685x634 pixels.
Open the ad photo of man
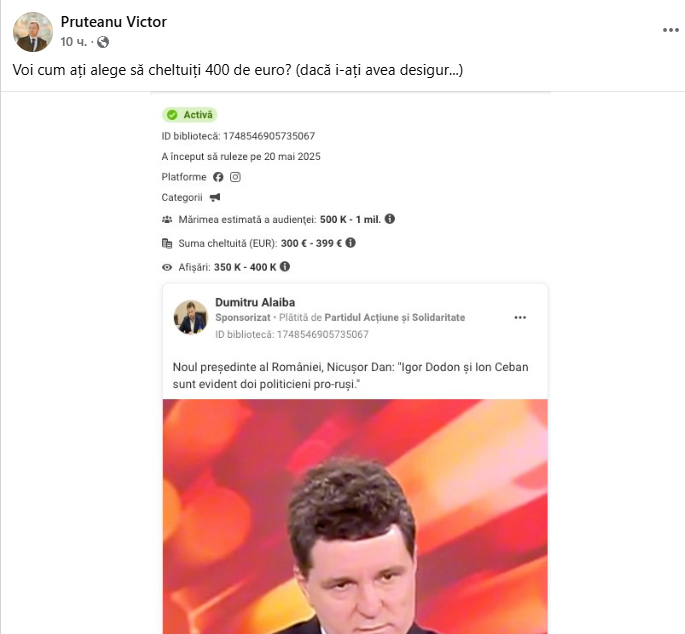point(355,516)
